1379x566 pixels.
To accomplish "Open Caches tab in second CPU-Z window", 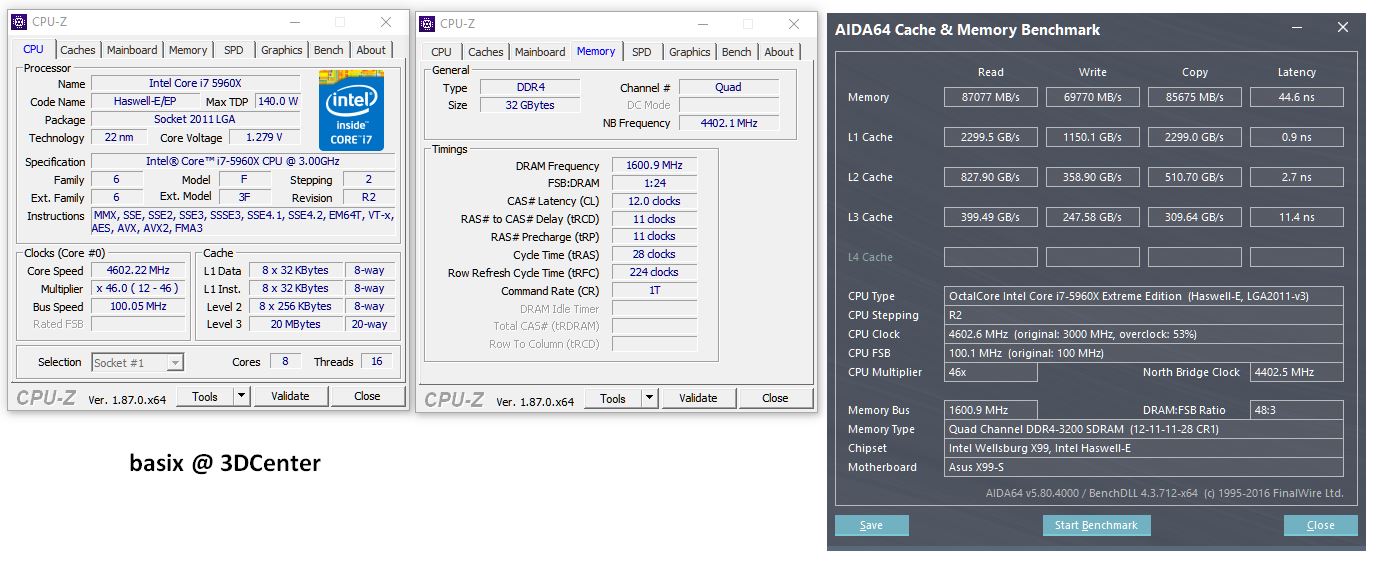I will click(x=486, y=52).
